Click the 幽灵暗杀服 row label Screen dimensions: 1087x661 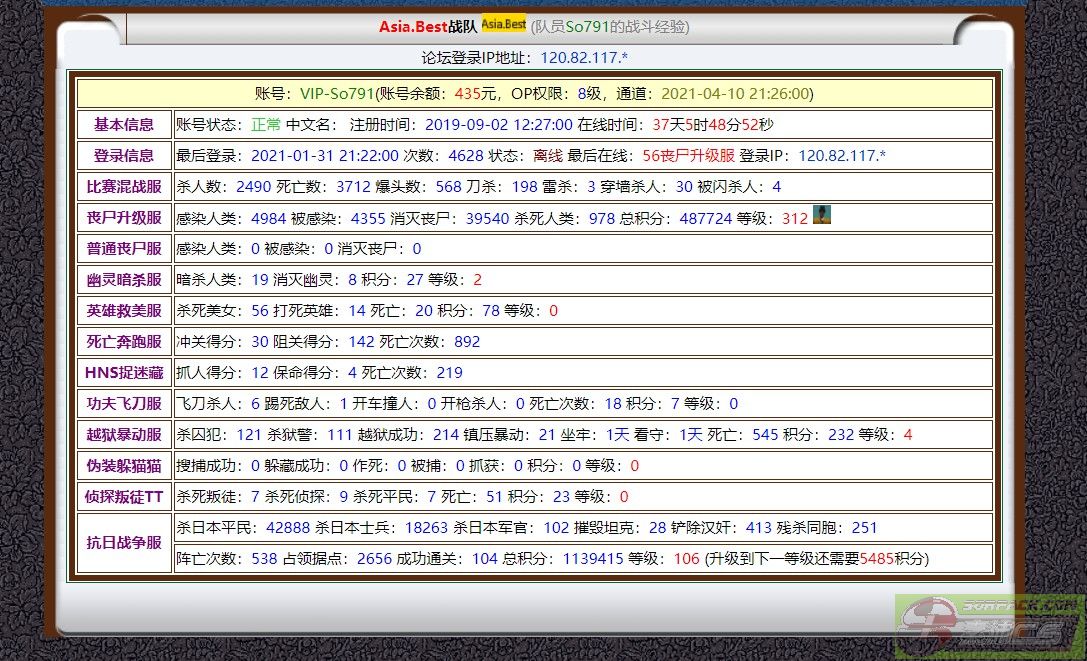pos(124,280)
